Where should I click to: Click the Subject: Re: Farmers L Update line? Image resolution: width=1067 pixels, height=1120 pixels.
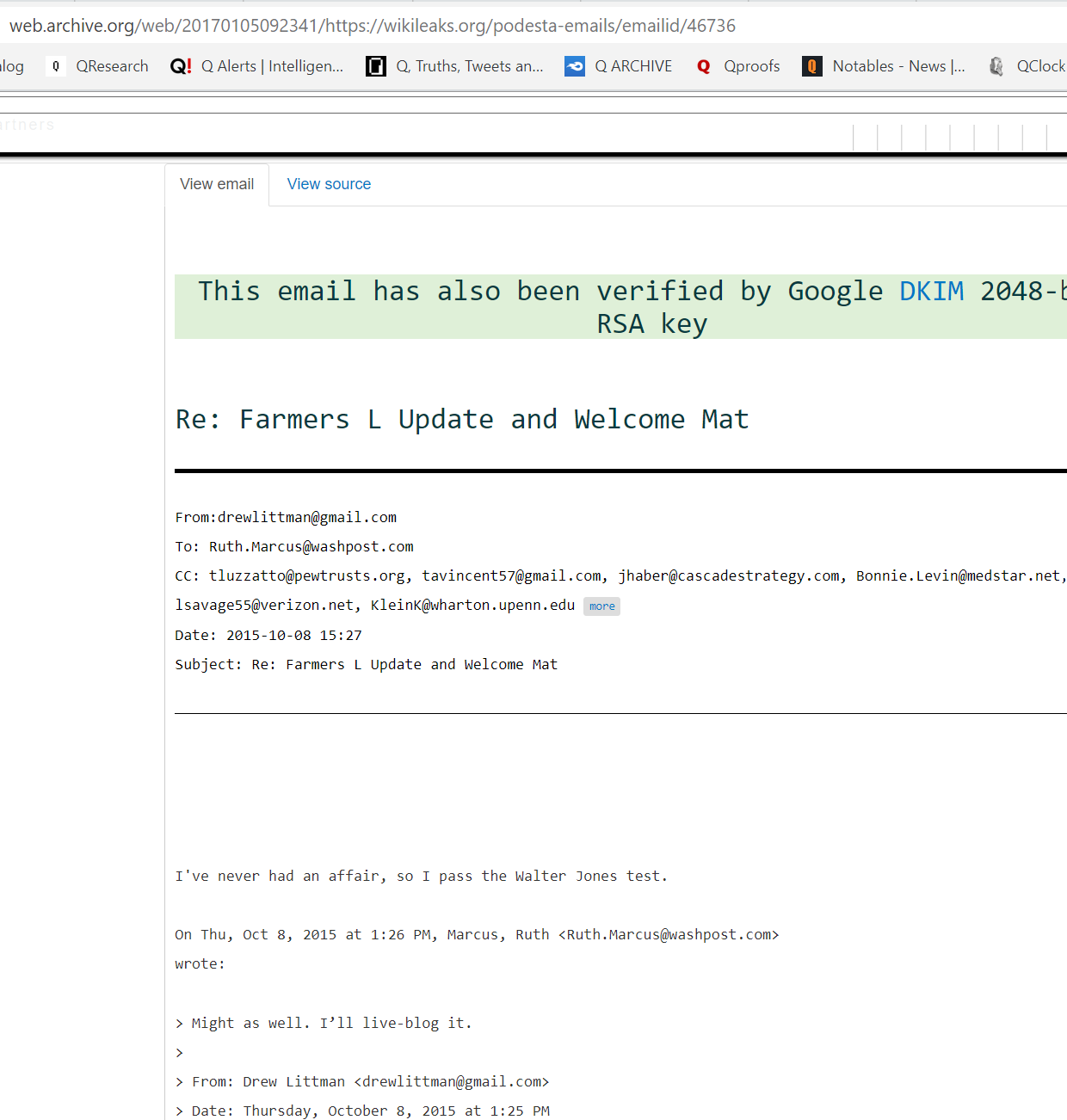pos(367,665)
